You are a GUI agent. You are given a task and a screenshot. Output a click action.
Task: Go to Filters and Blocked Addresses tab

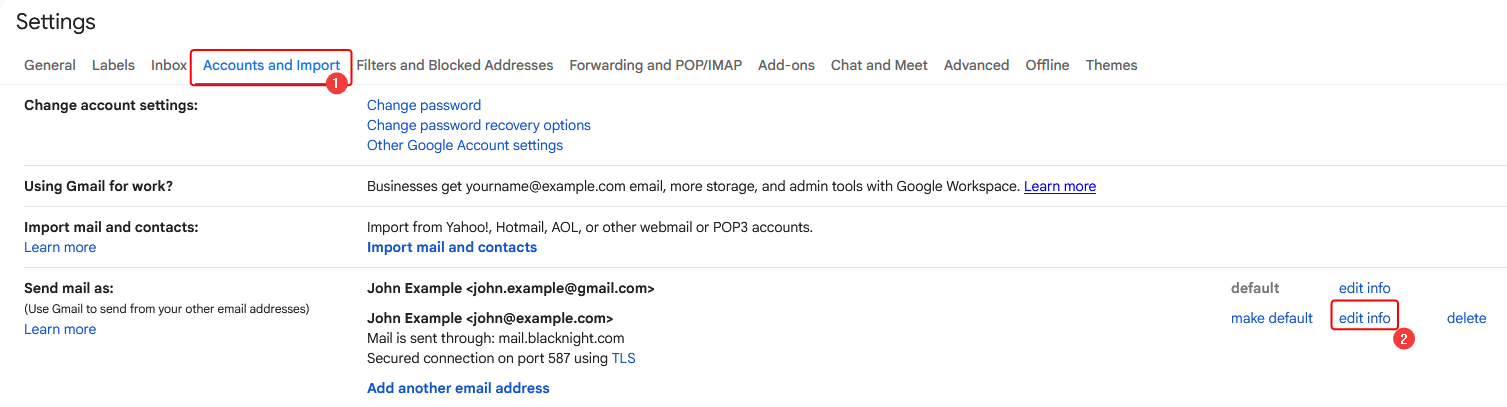point(455,65)
